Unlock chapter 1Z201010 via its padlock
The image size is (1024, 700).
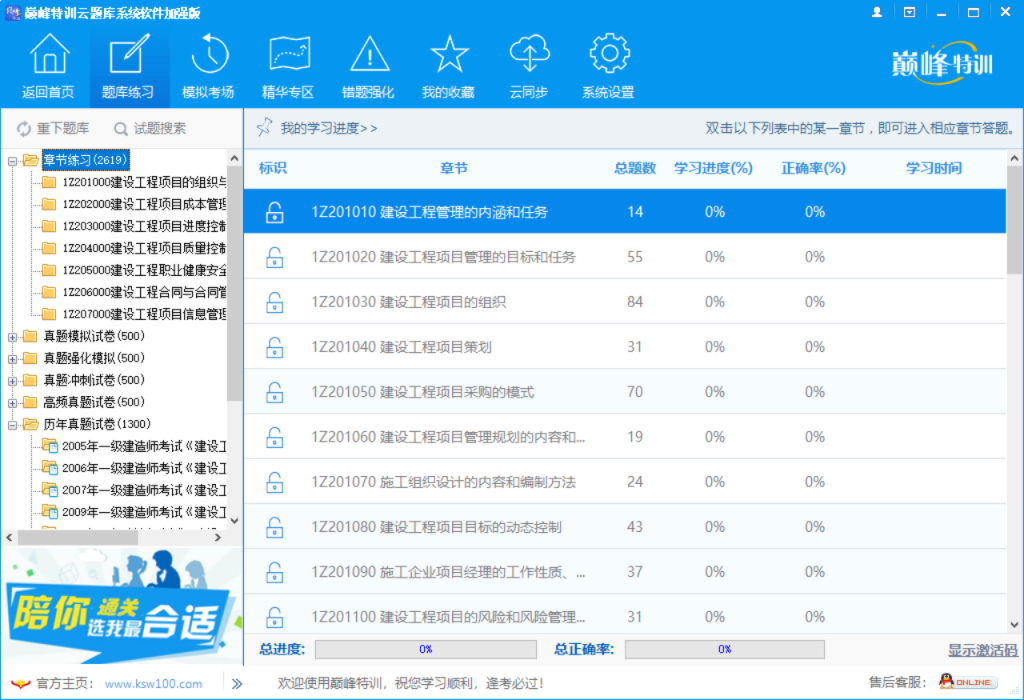click(274, 211)
